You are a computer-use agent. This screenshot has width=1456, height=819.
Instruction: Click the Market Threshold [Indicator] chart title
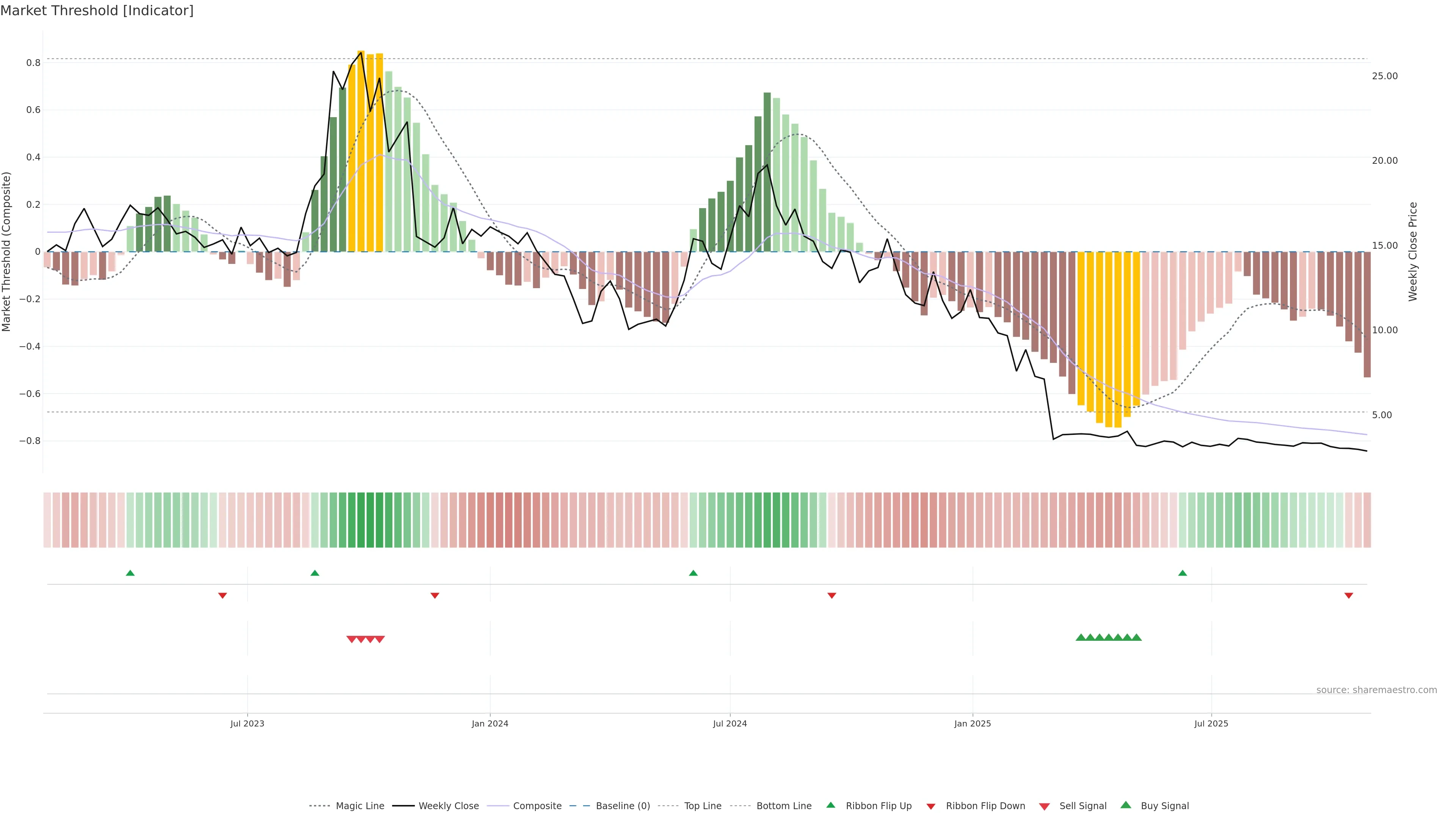[97, 11]
